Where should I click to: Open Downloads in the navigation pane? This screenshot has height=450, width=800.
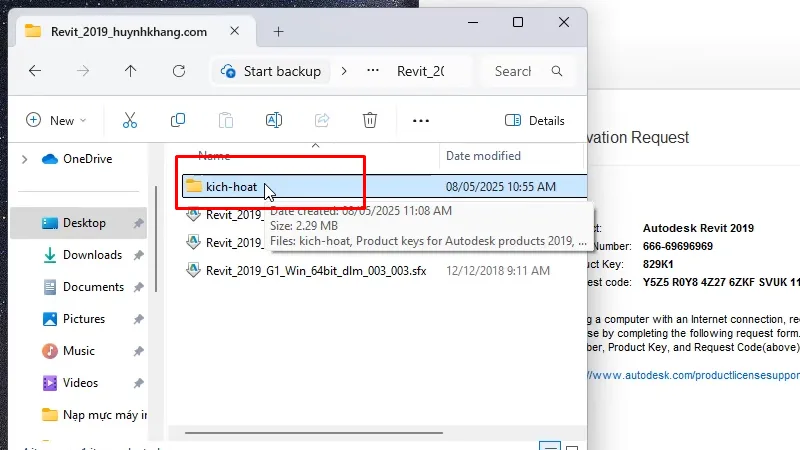(x=92, y=255)
